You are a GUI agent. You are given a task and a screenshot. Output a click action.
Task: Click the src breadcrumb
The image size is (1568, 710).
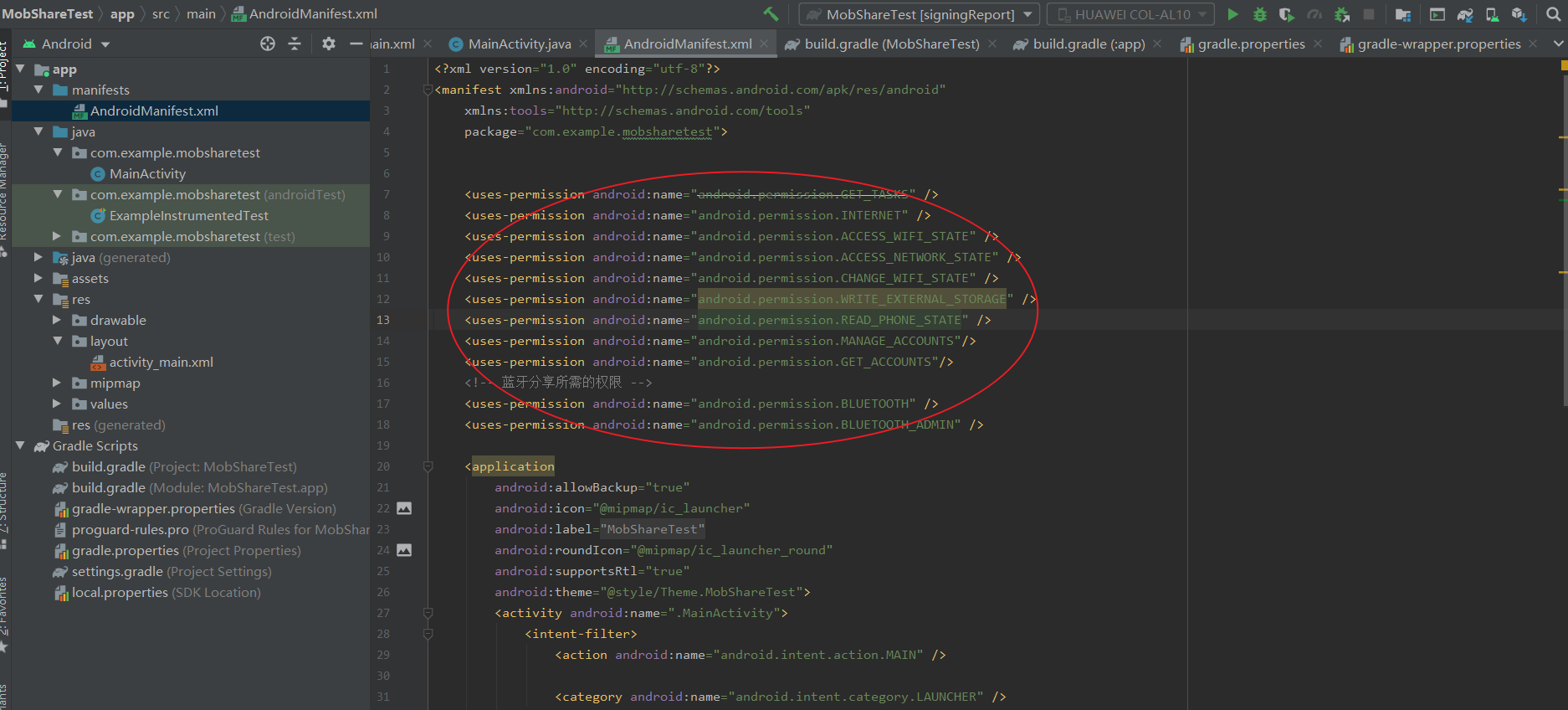(x=161, y=14)
